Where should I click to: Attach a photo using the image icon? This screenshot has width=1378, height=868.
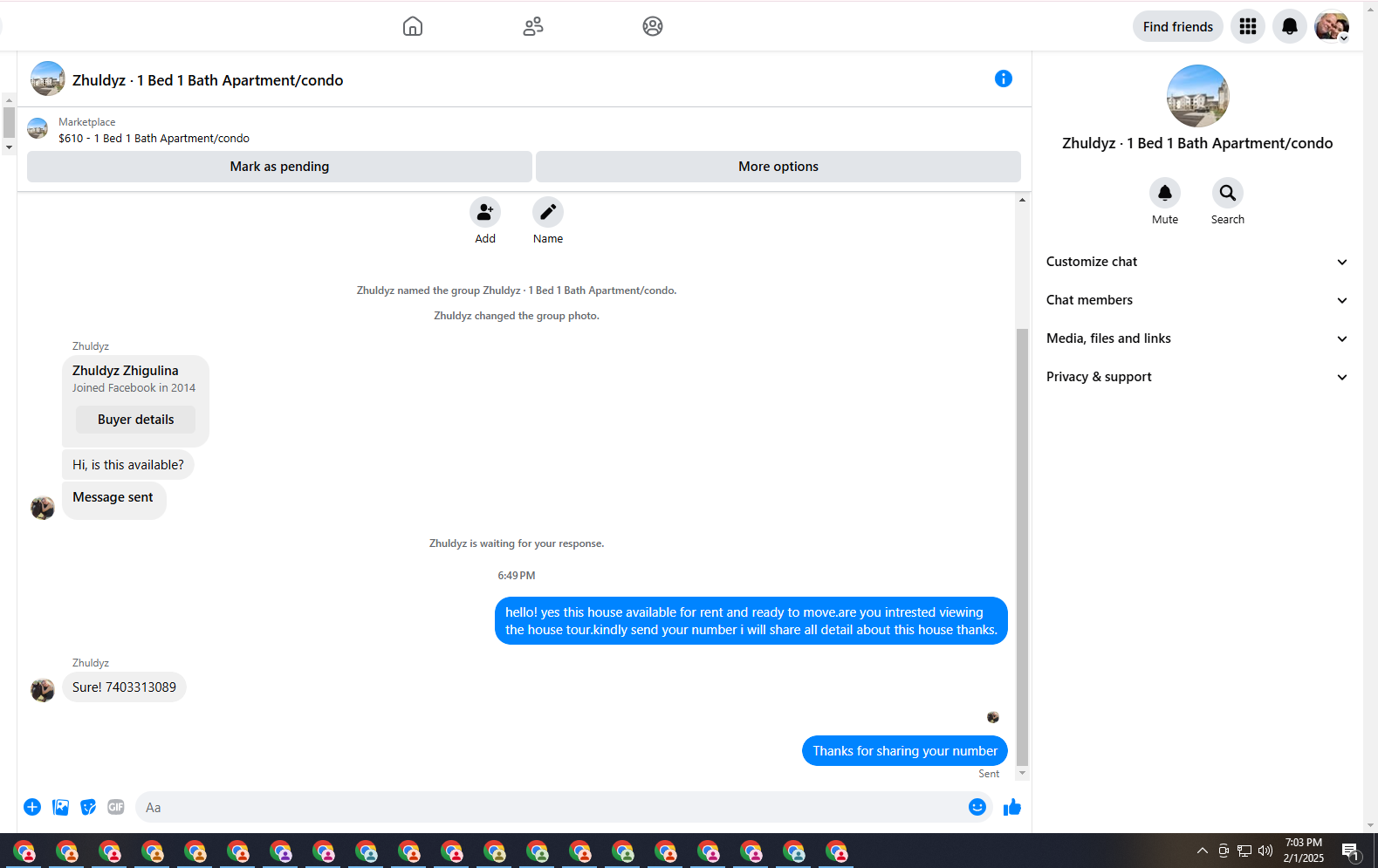pyautogui.click(x=60, y=807)
